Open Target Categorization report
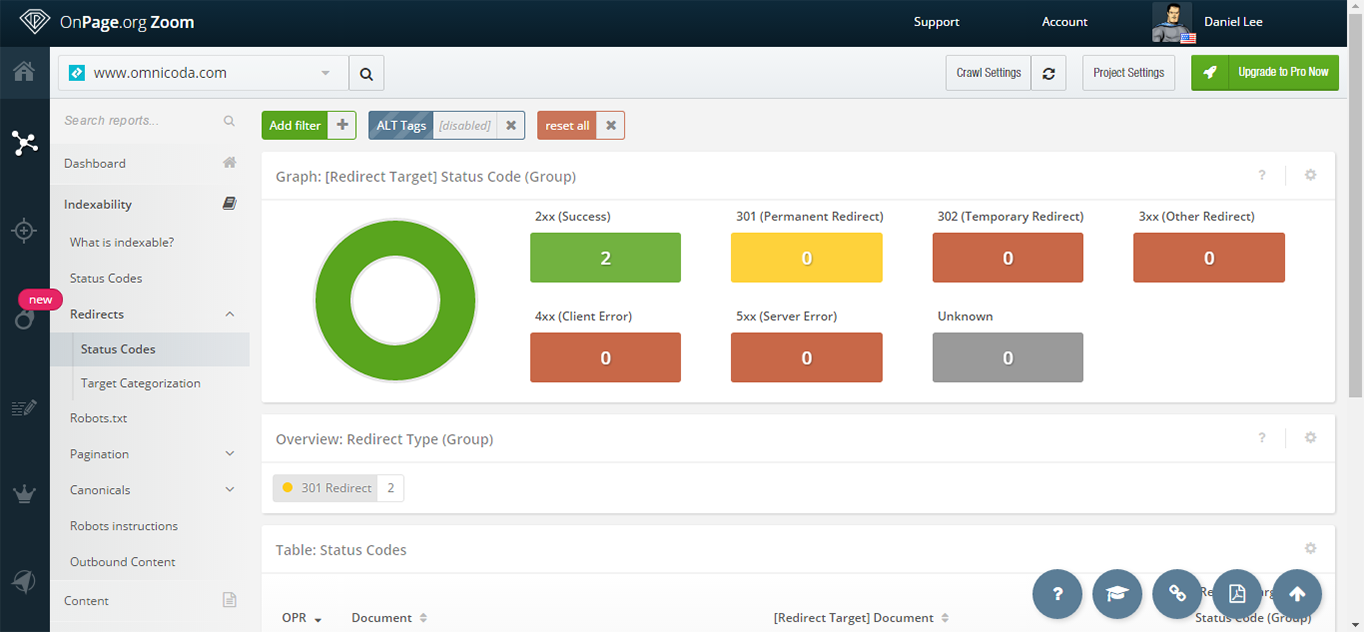The width and height of the screenshot is (1364, 632). click(140, 383)
